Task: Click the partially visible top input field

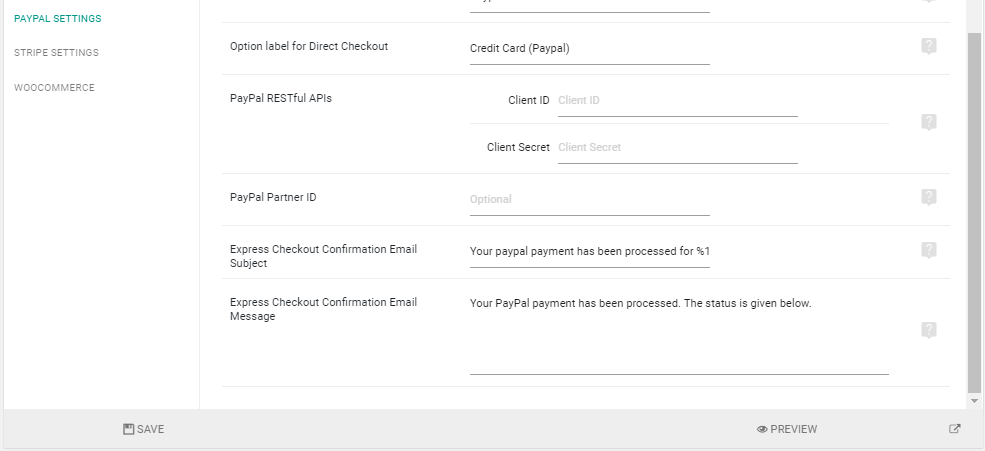Action: point(590,6)
